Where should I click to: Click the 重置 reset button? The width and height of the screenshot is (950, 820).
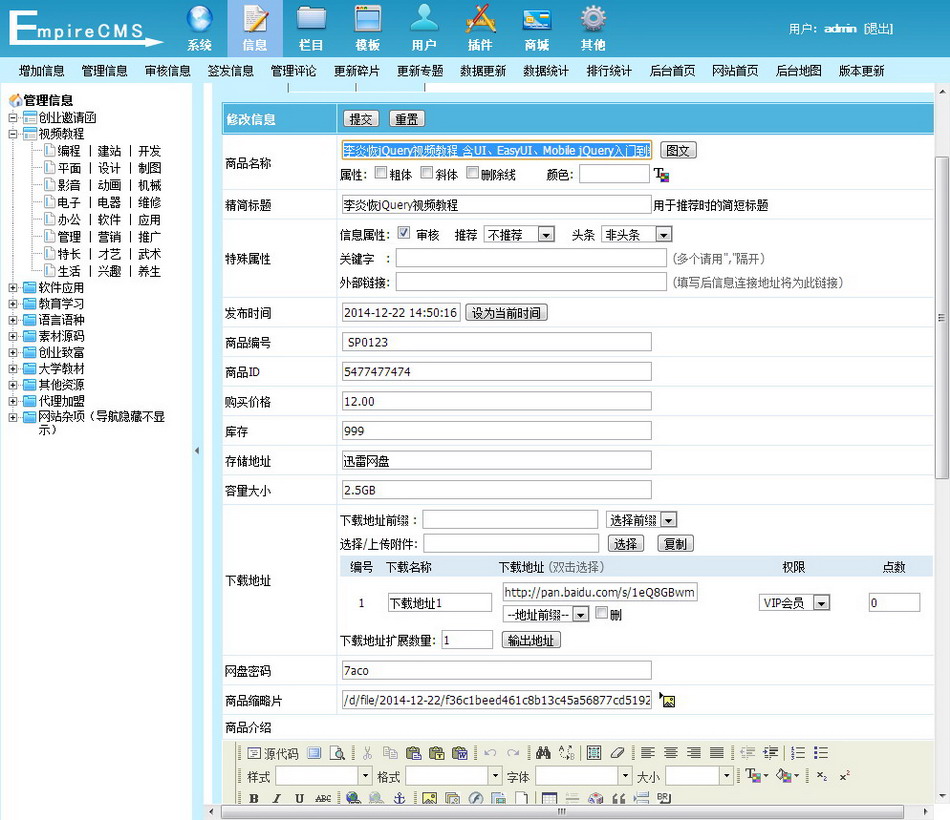tap(407, 119)
